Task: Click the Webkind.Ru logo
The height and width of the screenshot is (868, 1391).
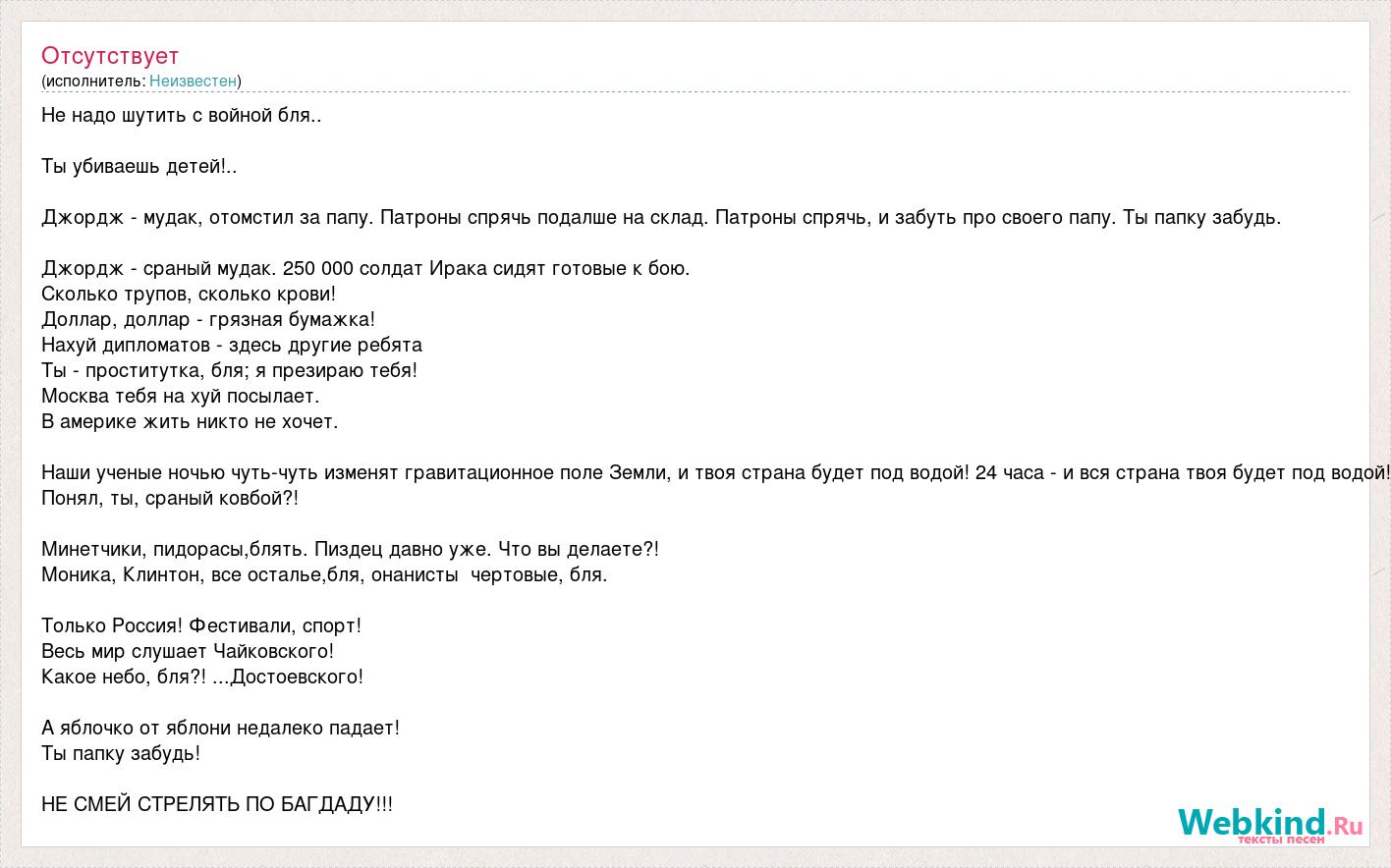Action: coord(1270,825)
